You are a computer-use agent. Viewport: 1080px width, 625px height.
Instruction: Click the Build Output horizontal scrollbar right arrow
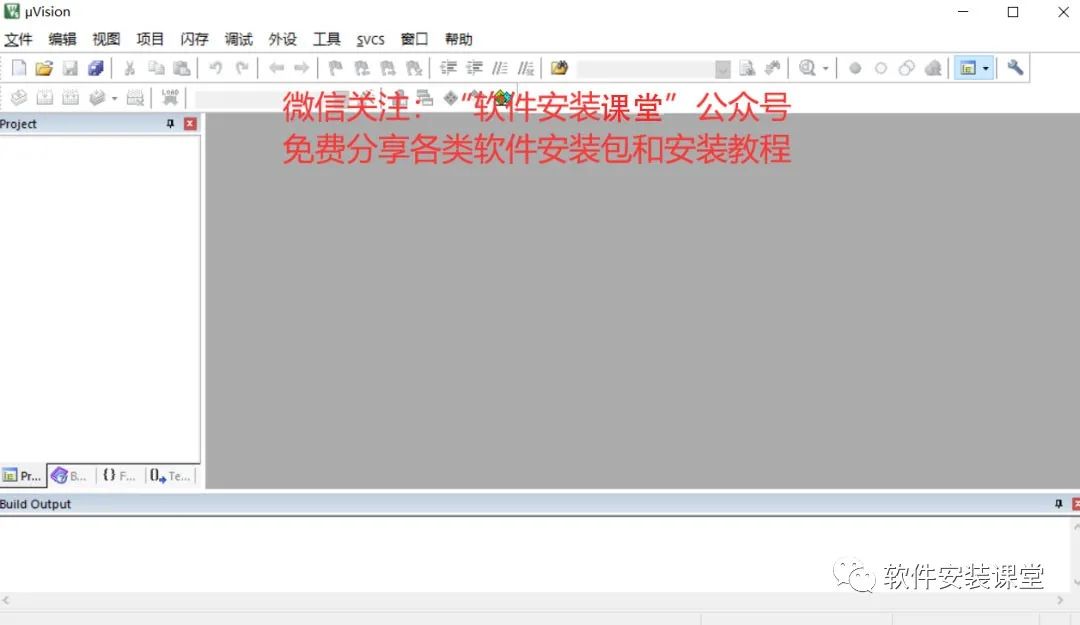pyautogui.click(x=1060, y=600)
